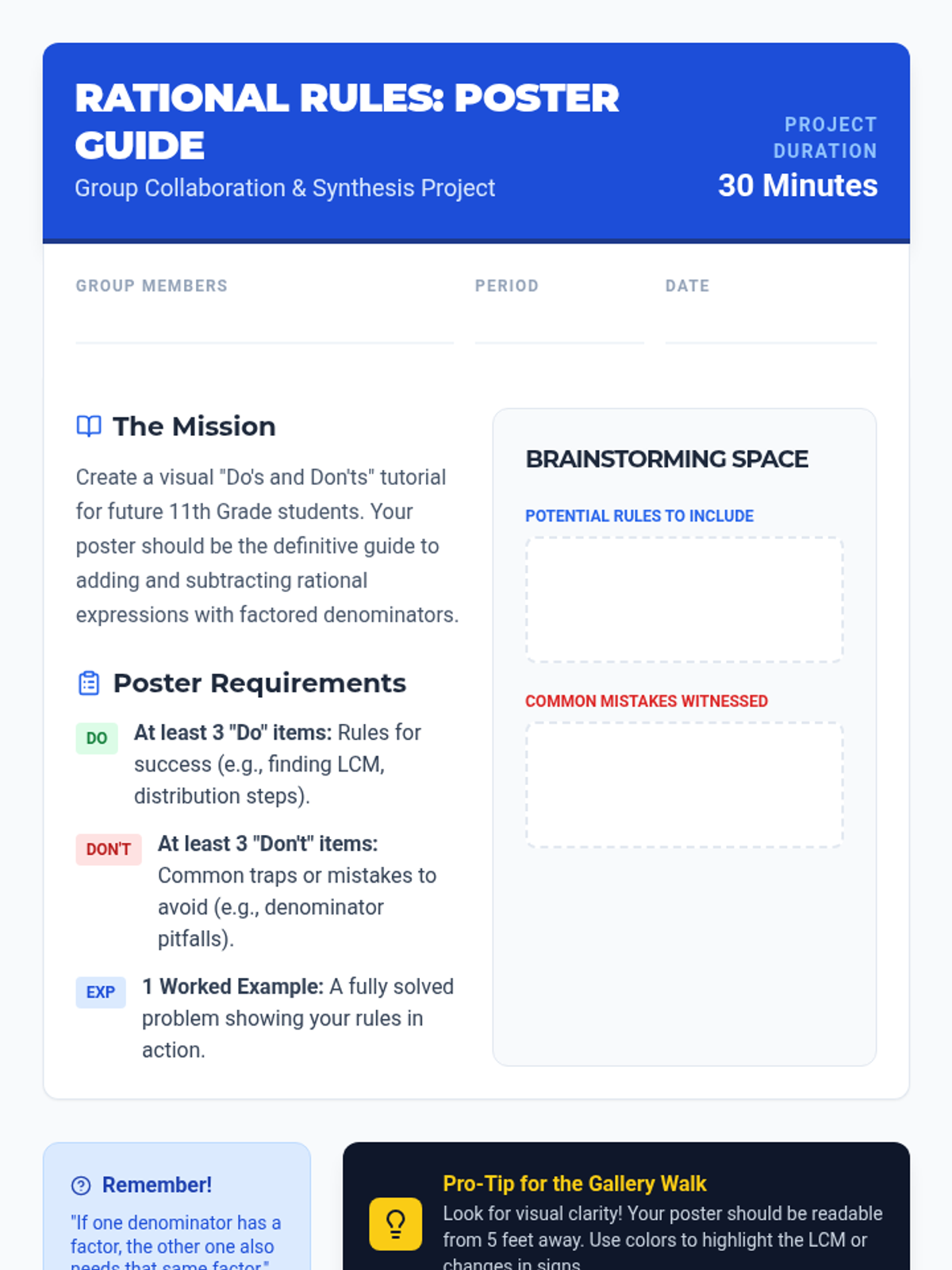
Task: Click the 30 Minutes duration text
Action: 797,186
